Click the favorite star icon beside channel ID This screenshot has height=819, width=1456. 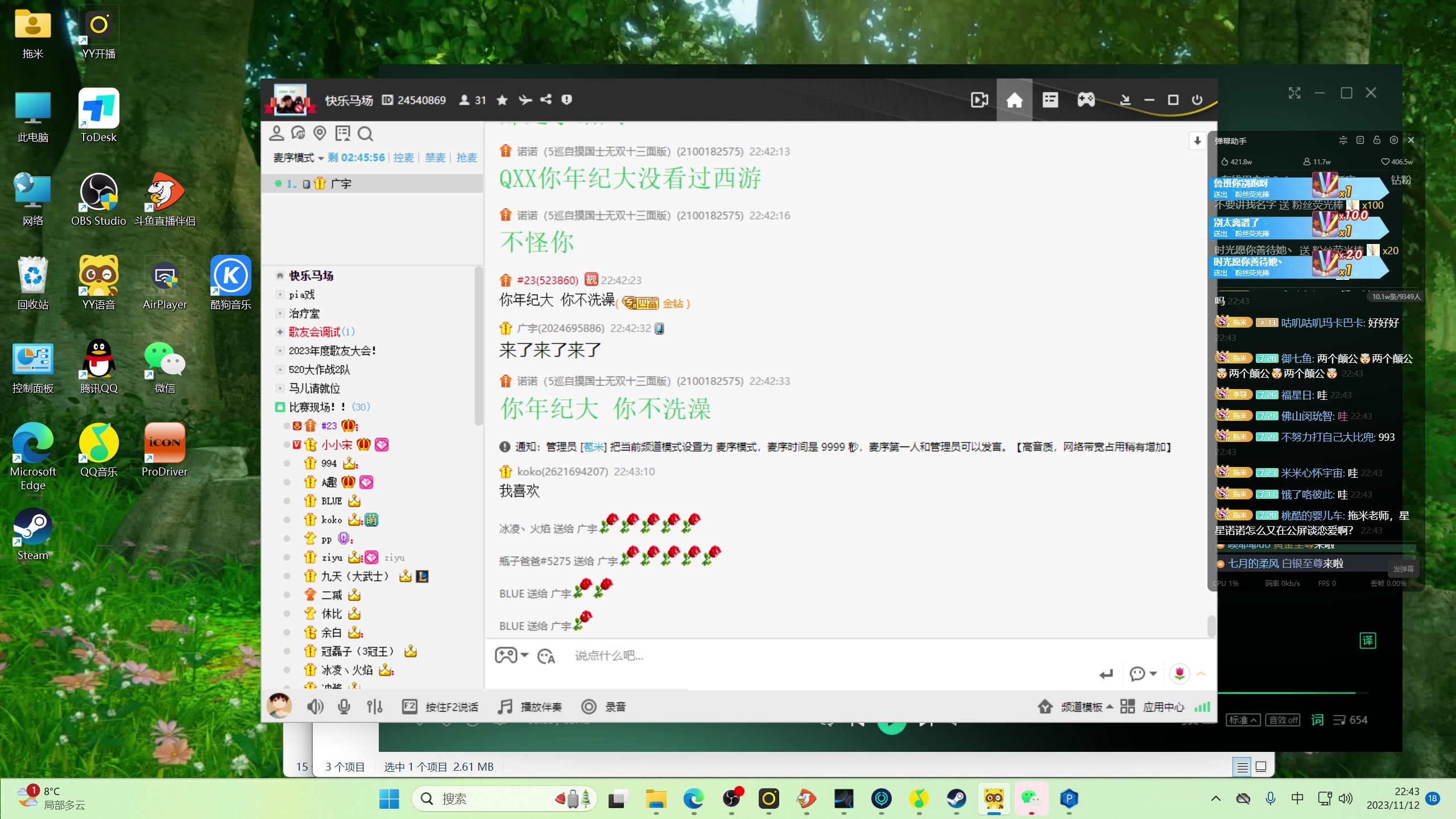click(502, 100)
